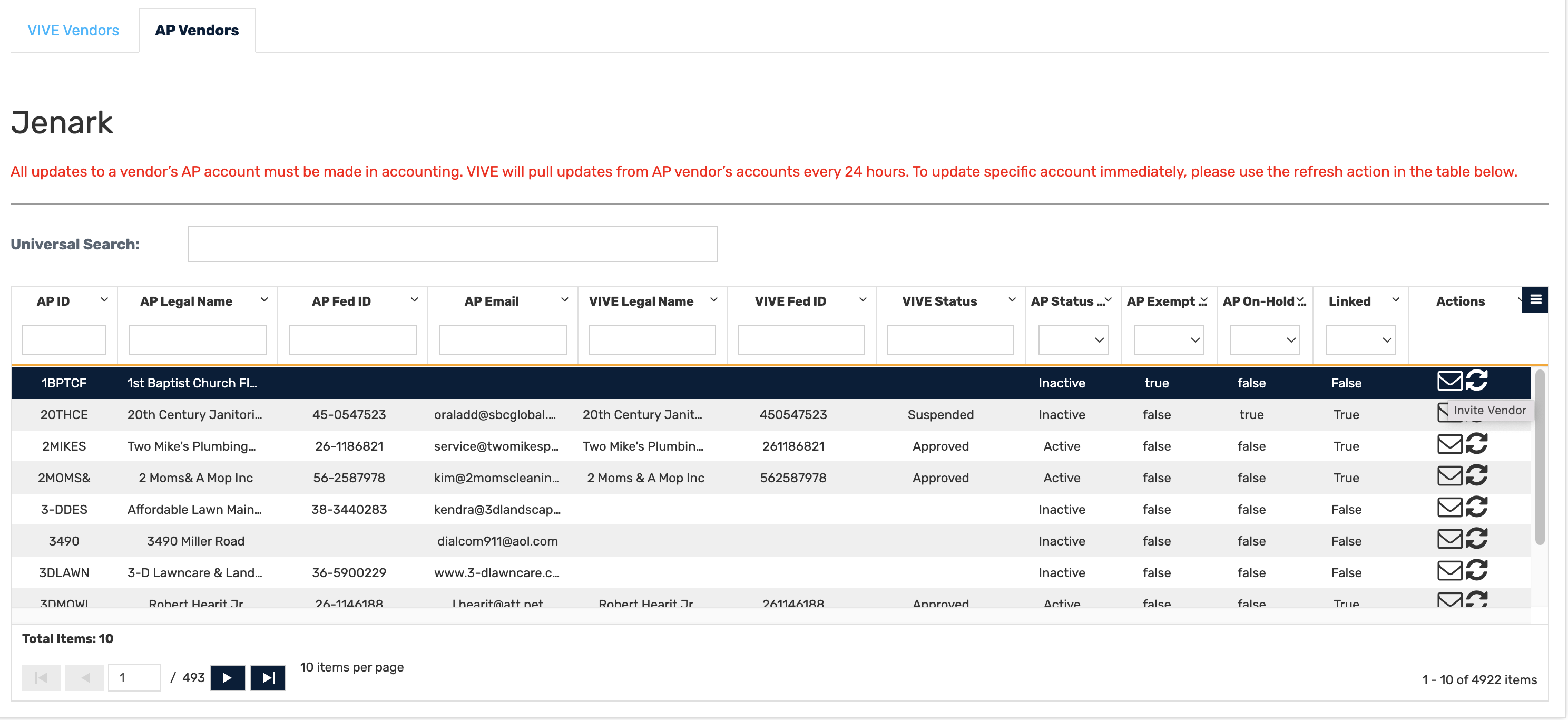This screenshot has height=720, width=1568.
Task: Click the Suspended VIVE status cell
Action: click(940, 415)
